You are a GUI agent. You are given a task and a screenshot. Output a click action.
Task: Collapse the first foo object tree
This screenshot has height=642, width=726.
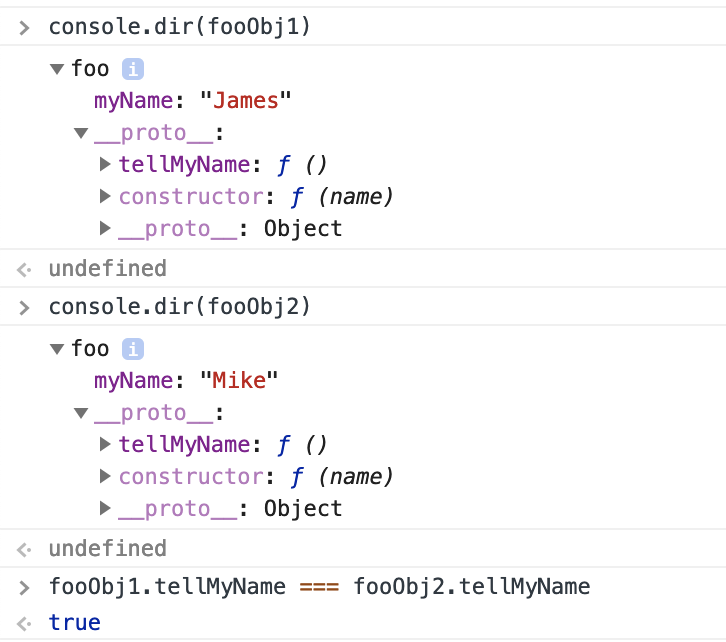pos(57,69)
